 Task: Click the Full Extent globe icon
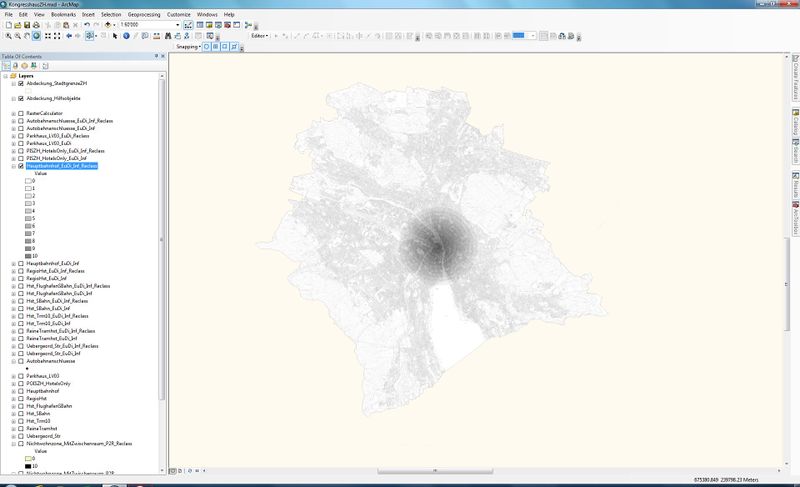pos(36,36)
